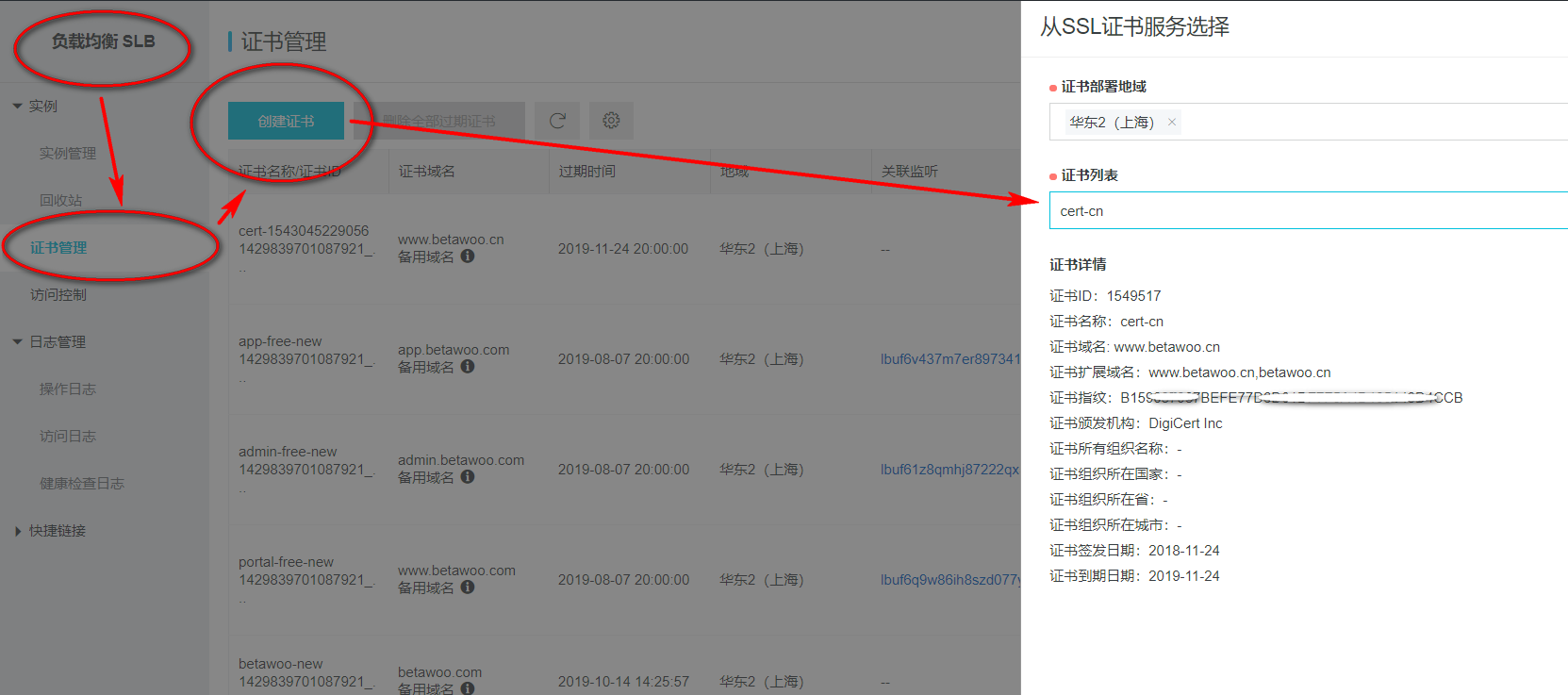The height and width of the screenshot is (695, 1568).
Task: Click 证书颁发机构 DigiCert Inc line
Action: coord(1136,422)
